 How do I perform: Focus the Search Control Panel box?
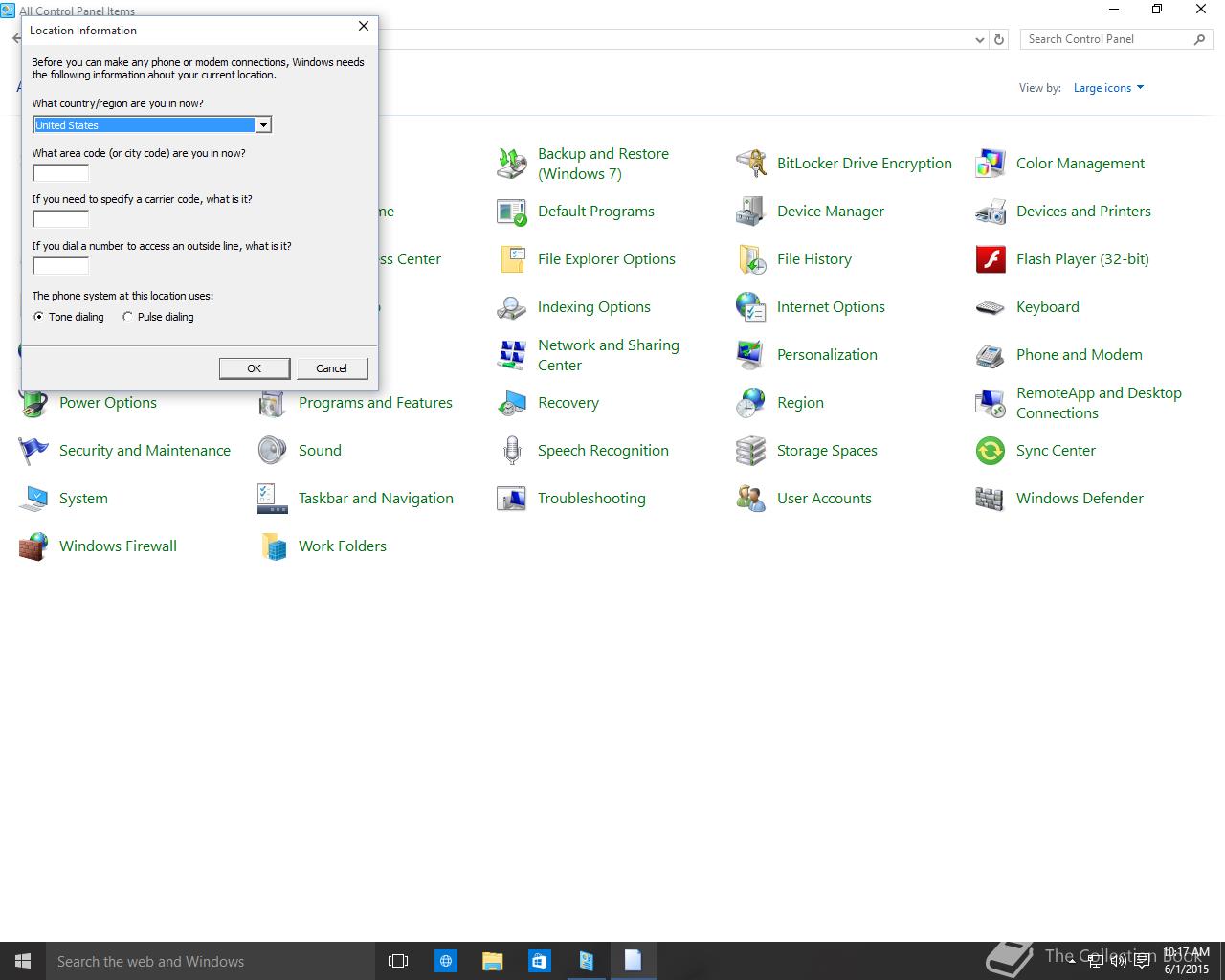click(x=1116, y=39)
